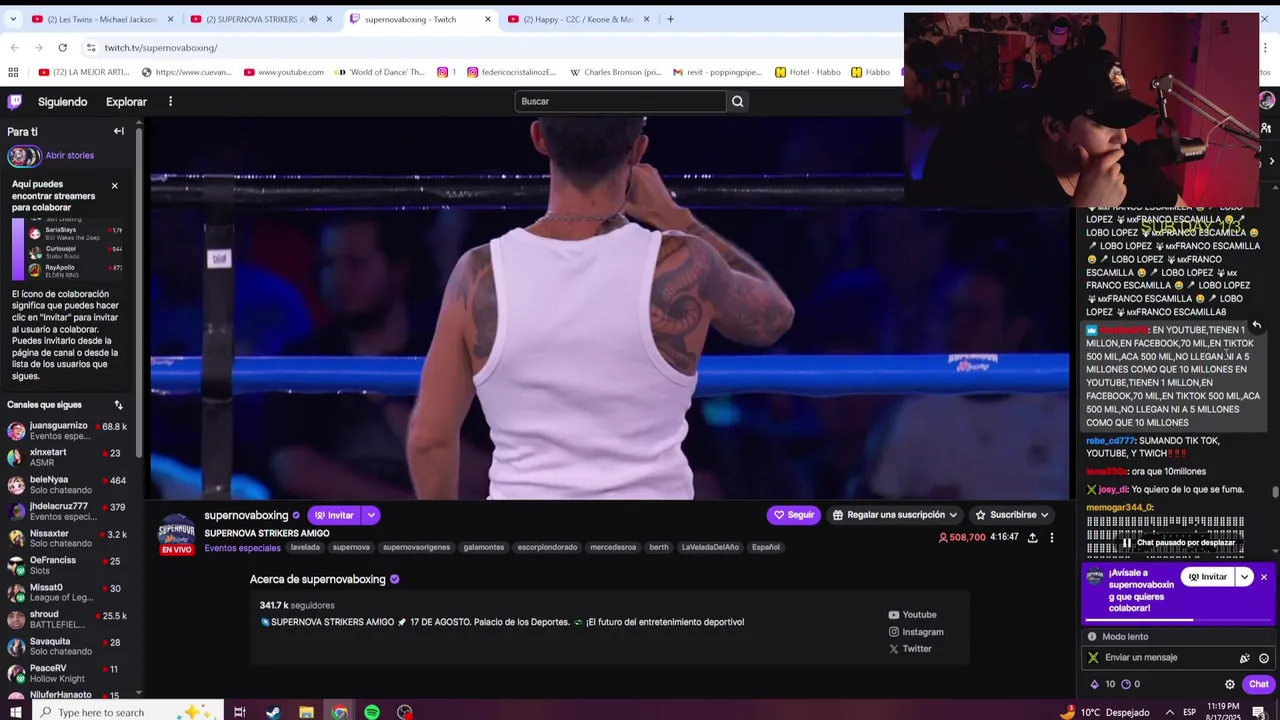The height and width of the screenshot is (720, 1280).
Task: Close the collaboration notice in chat
Action: click(1264, 577)
